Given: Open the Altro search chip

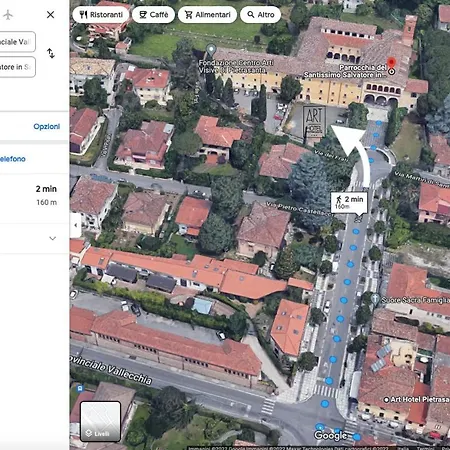Looking at the screenshot, I should click(x=260, y=15).
